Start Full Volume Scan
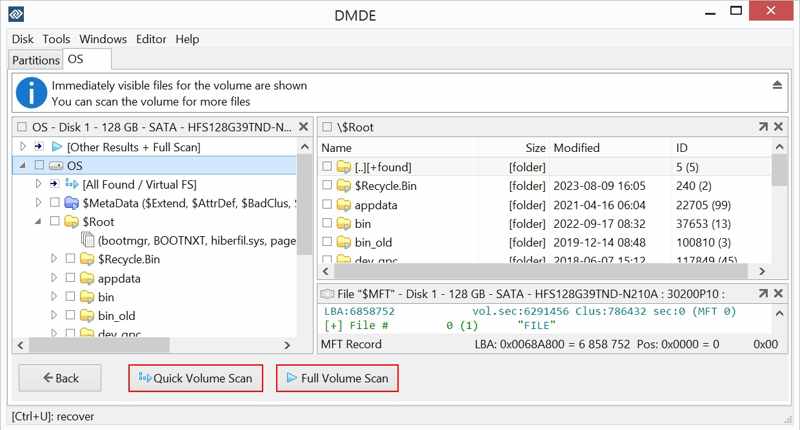Viewport: 800px width, 430px height. coord(337,378)
